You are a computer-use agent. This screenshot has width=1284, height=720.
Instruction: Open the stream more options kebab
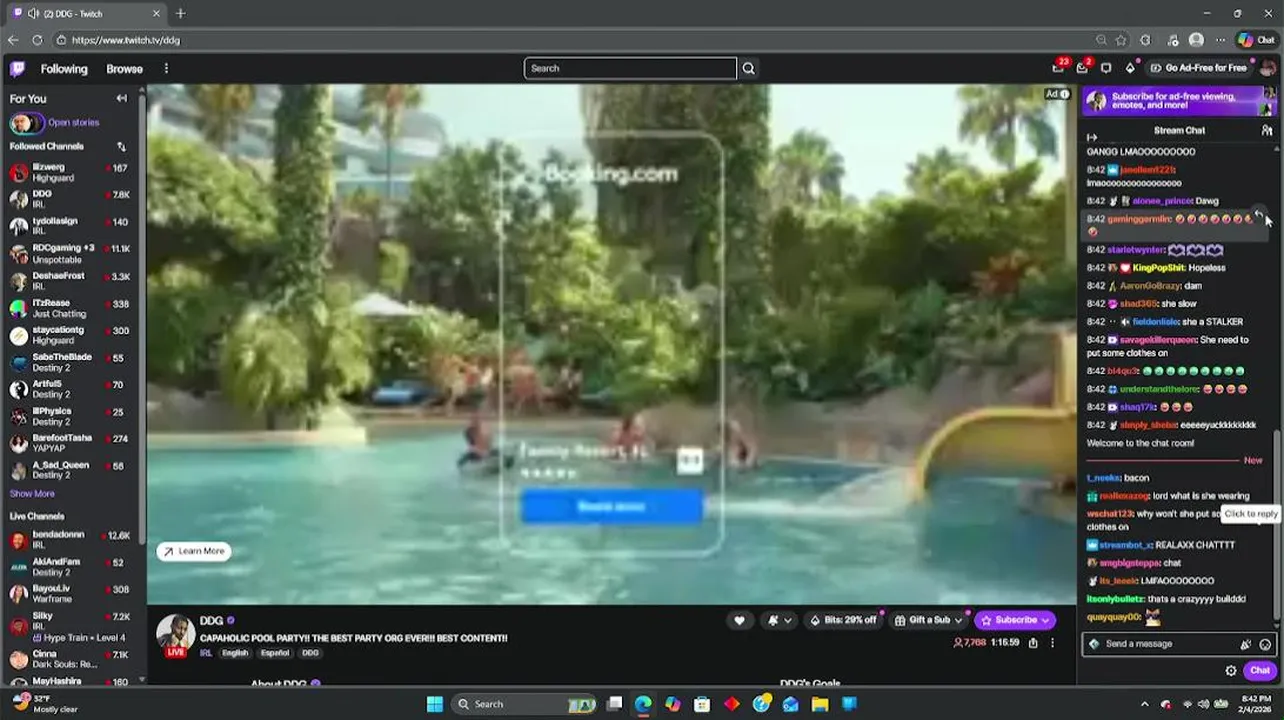pyautogui.click(x=1052, y=643)
